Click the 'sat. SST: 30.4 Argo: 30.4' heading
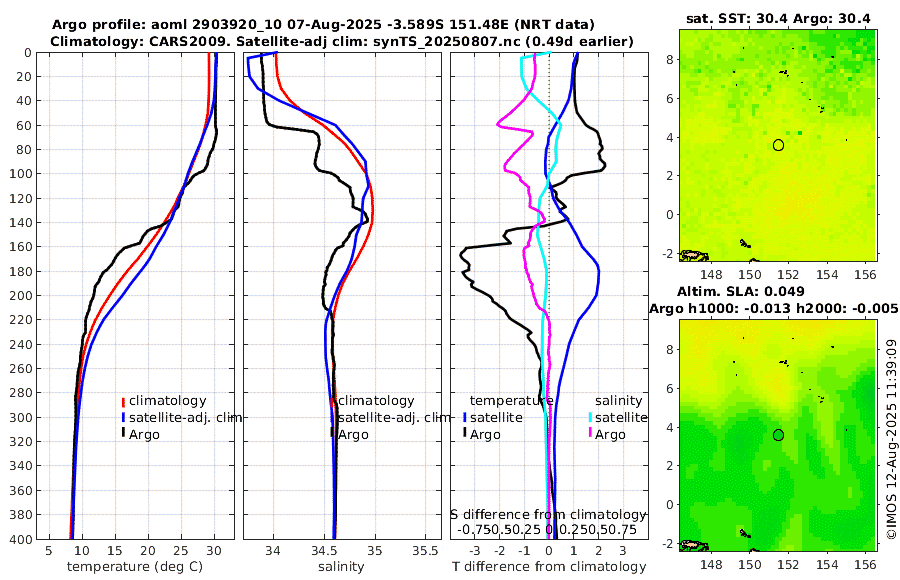This screenshot has width=900, height=580. tap(778, 19)
